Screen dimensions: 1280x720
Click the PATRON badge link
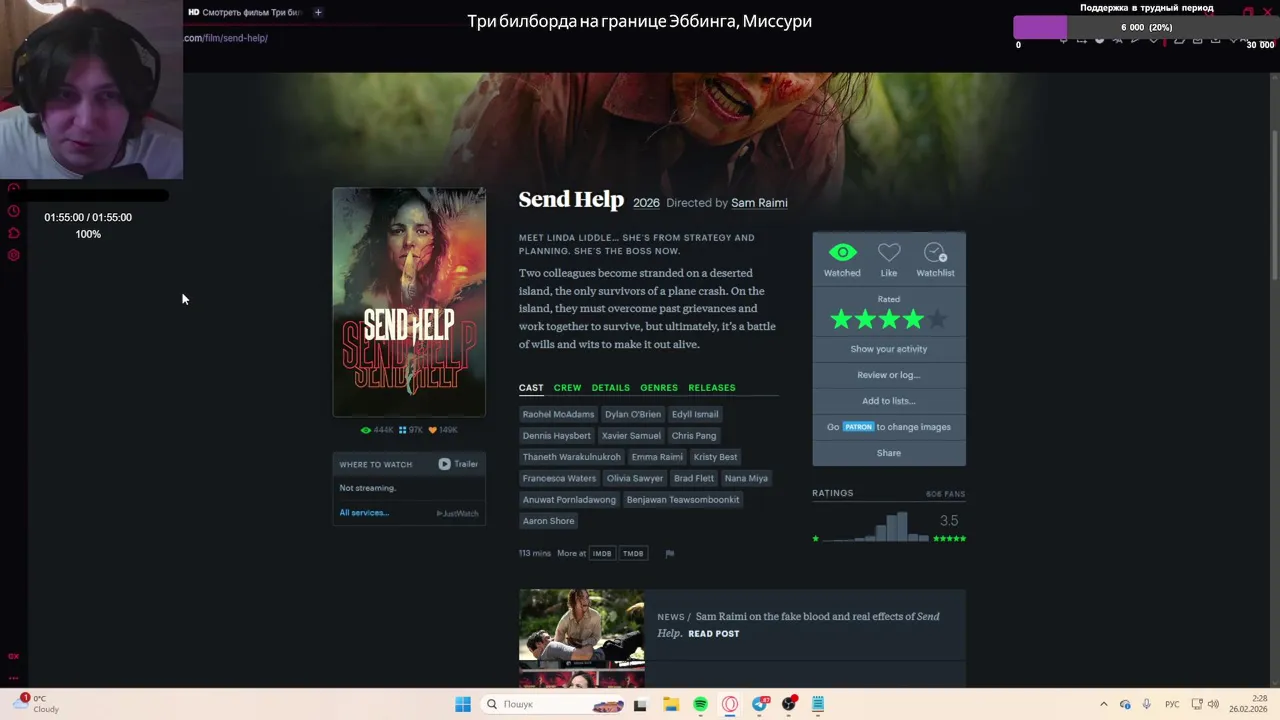(x=858, y=427)
